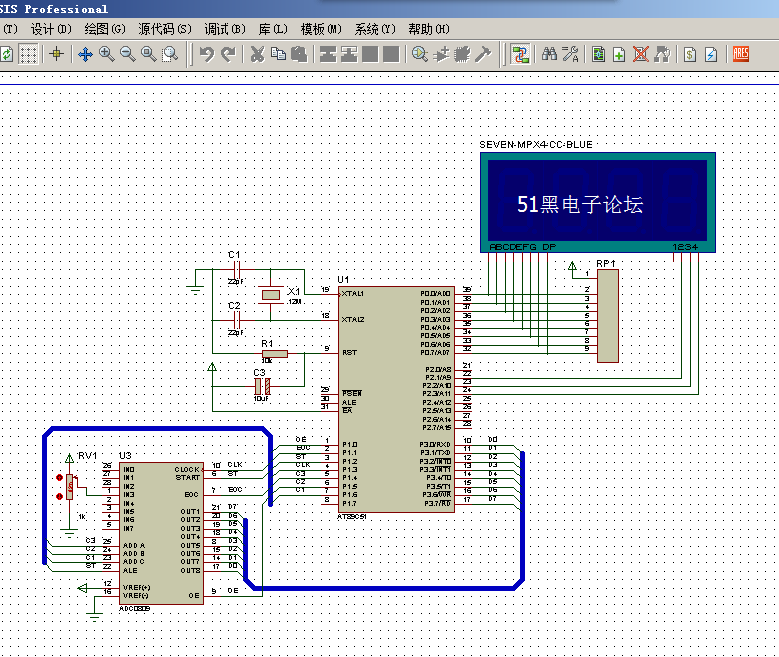
Task: Click the Block Delete icon
Action: [391, 54]
